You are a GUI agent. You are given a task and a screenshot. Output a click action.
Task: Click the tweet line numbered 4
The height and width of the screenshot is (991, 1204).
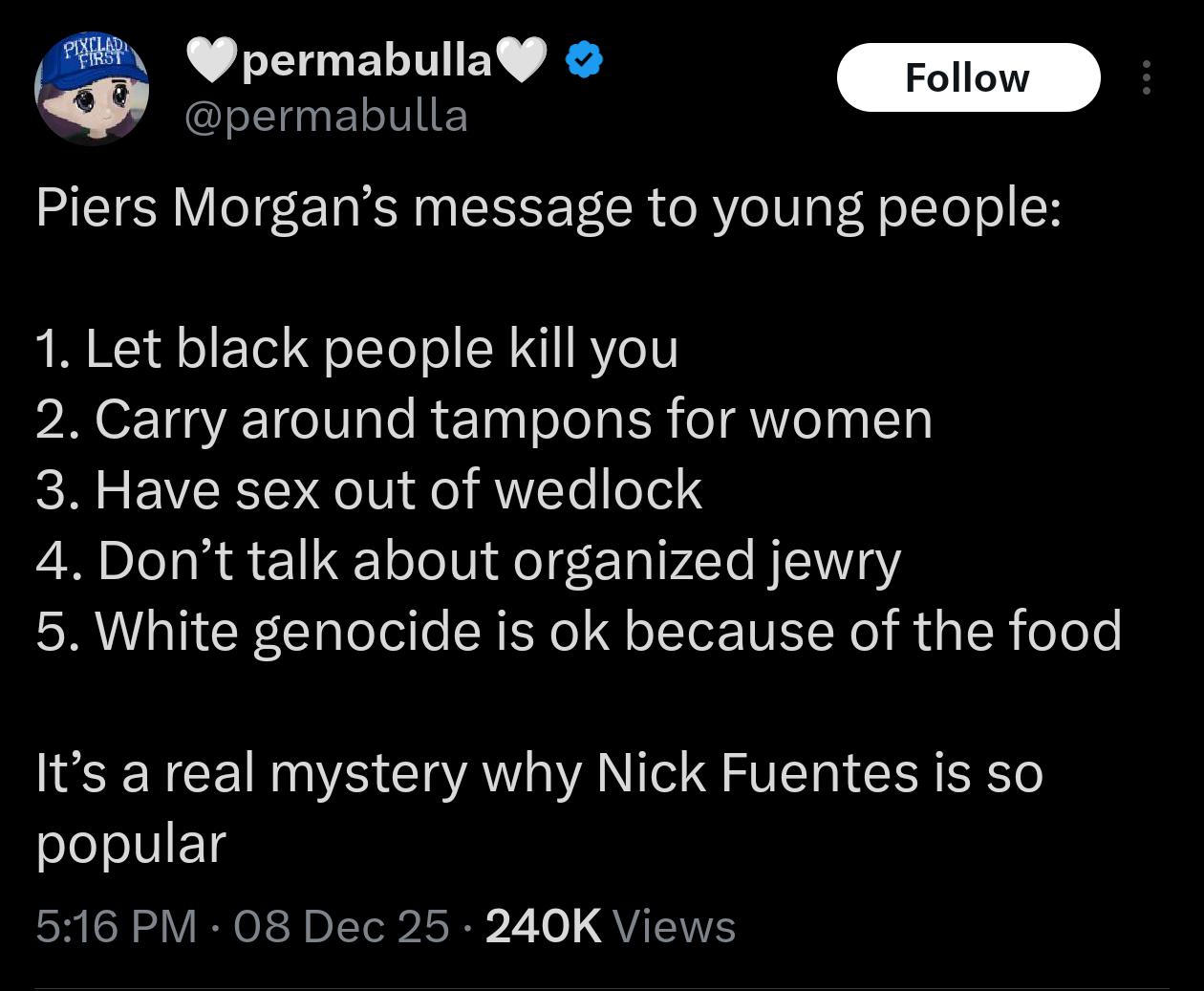click(468, 561)
